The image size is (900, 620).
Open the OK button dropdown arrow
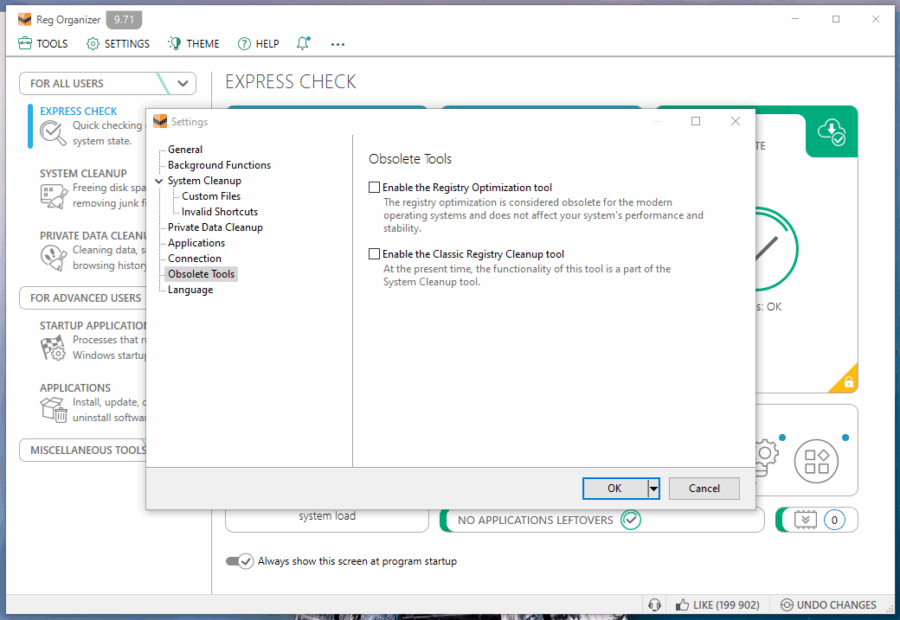tap(653, 489)
